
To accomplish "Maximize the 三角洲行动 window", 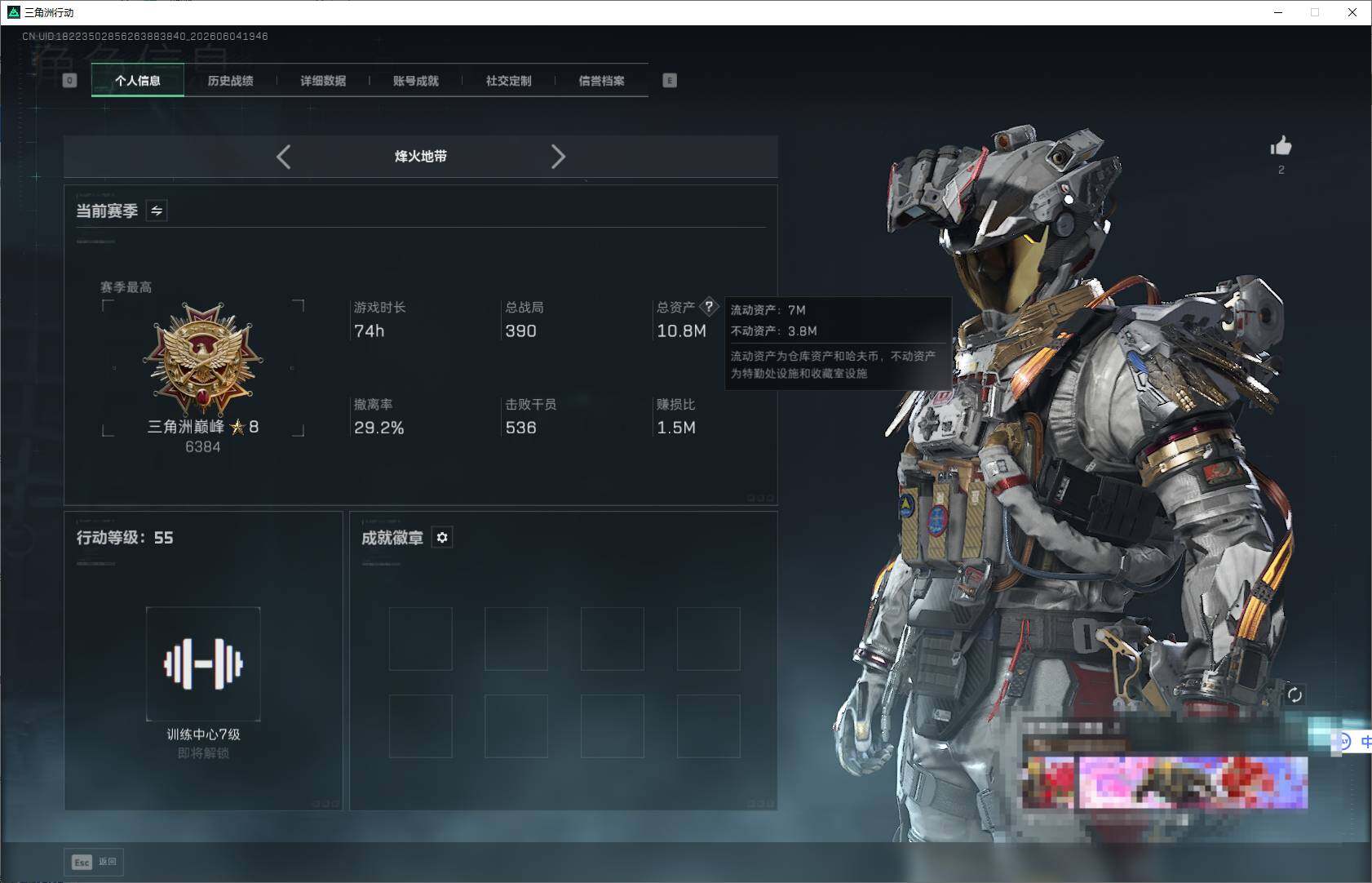I will tap(1315, 12).
